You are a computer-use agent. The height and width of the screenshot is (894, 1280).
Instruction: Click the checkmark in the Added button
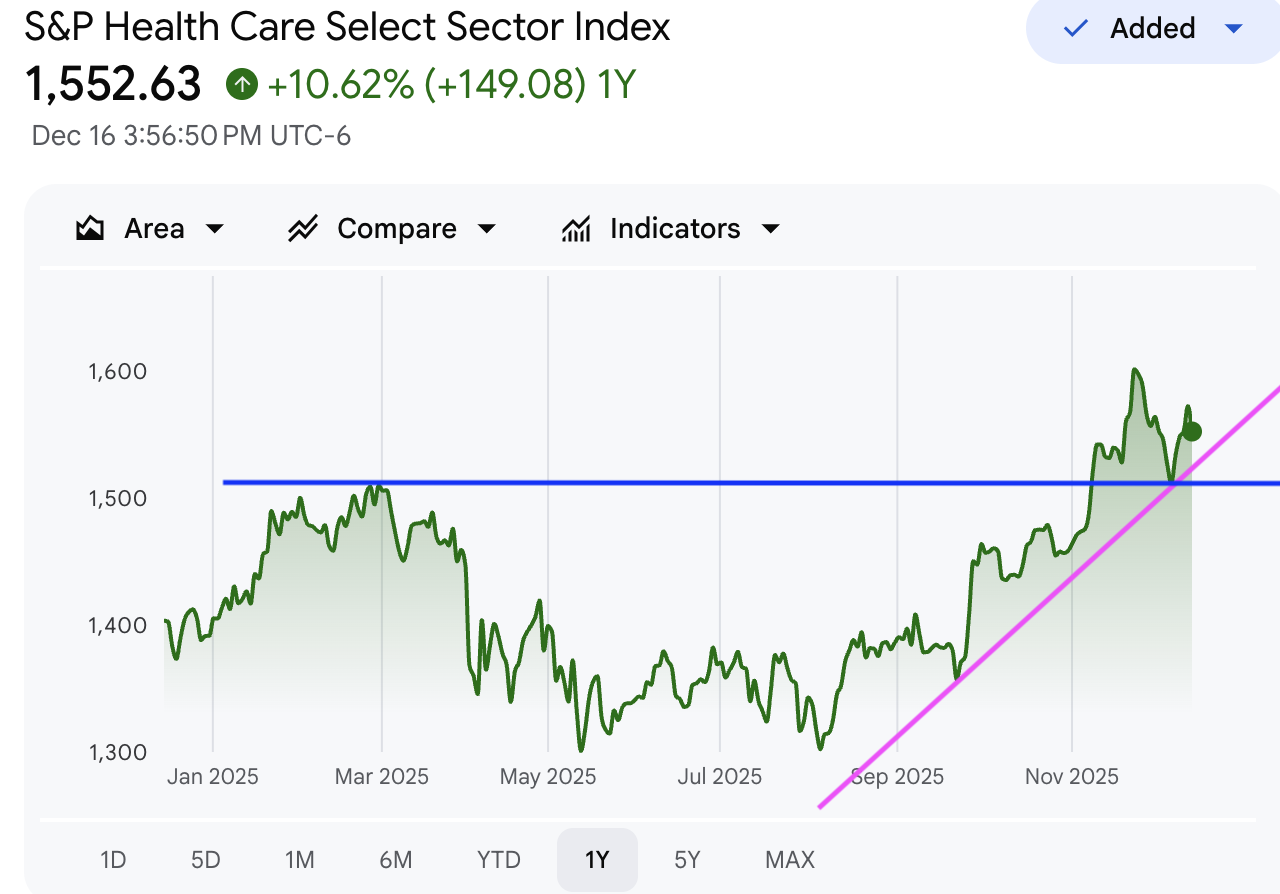click(x=1076, y=29)
